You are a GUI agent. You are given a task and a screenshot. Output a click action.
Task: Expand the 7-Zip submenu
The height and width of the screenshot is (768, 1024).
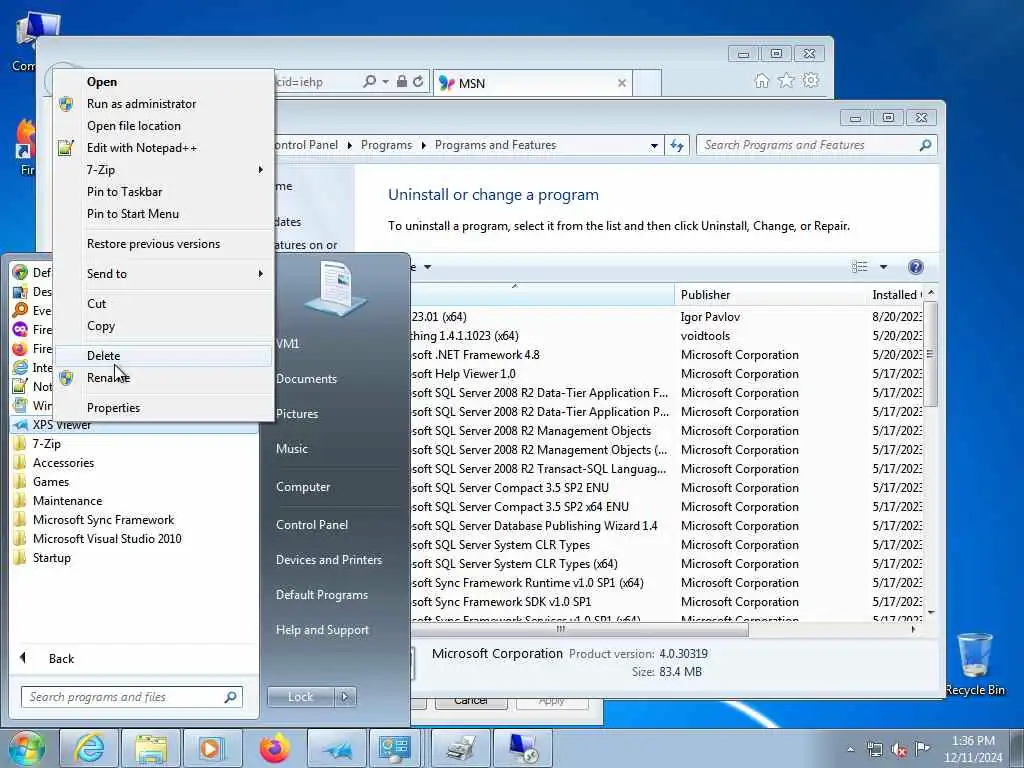pyautogui.click(x=163, y=170)
